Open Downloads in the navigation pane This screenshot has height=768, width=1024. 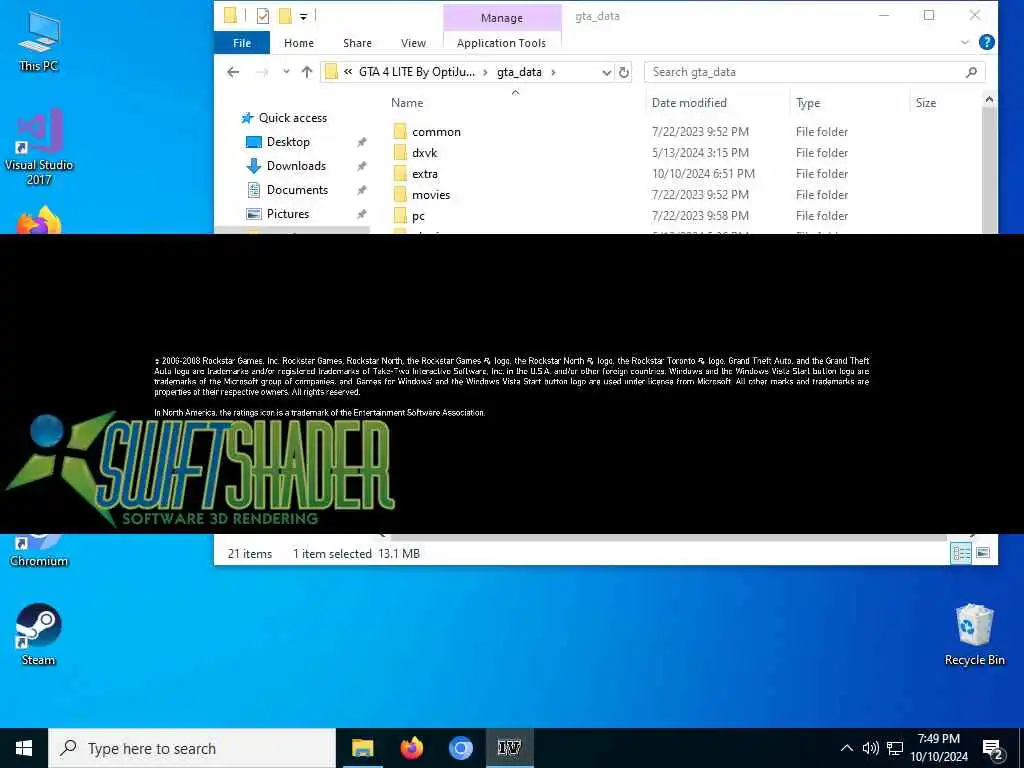tap(296, 166)
